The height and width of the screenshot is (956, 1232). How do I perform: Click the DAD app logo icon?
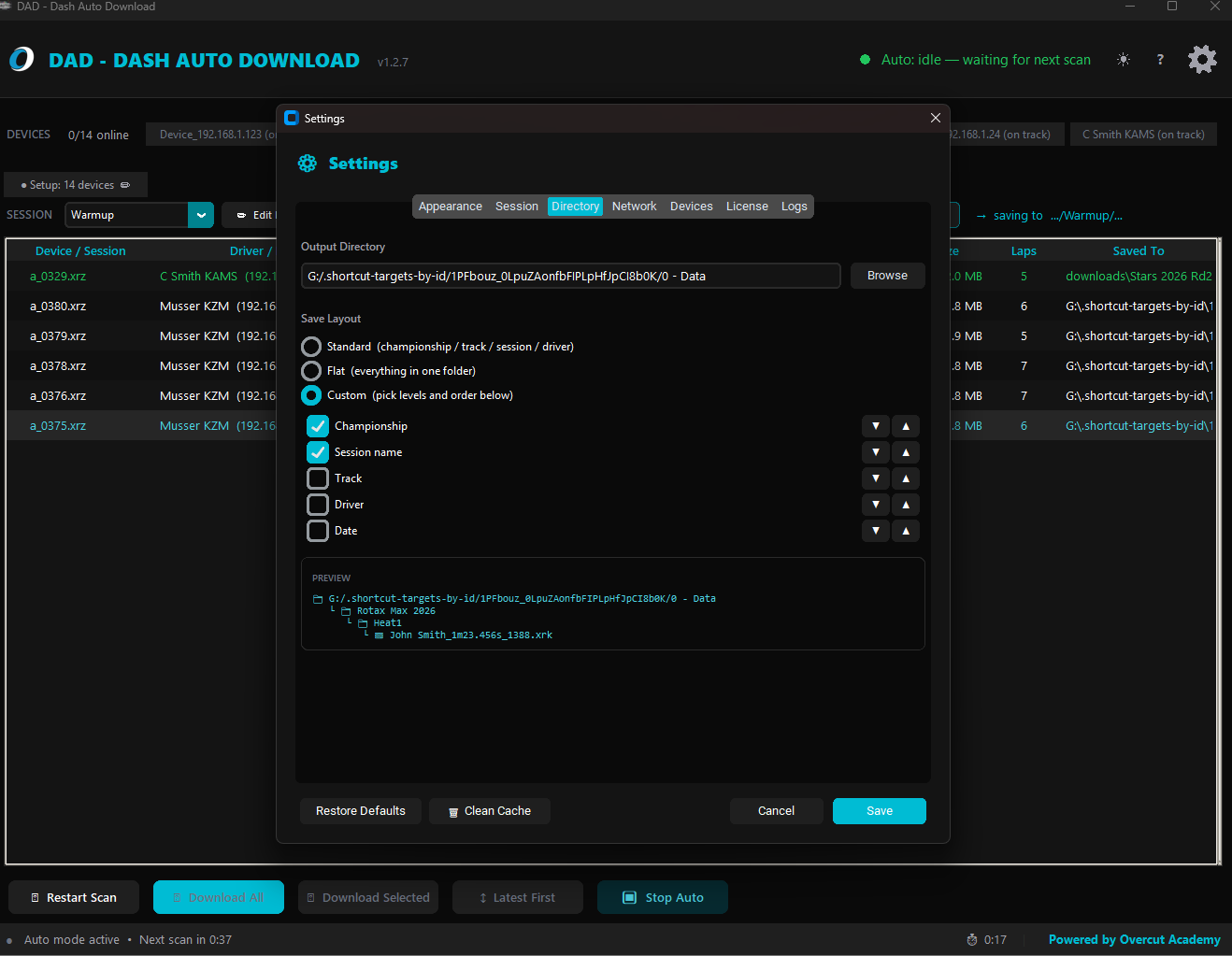pos(21,60)
